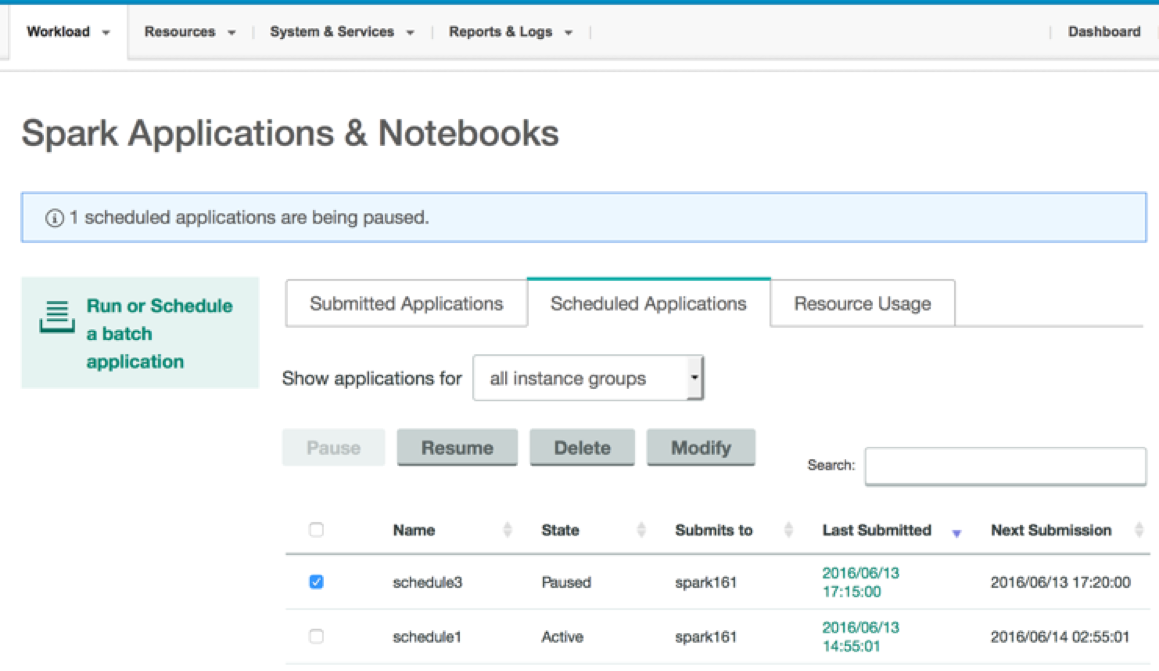
Task: Click the Active state cell
Action: tap(562, 637)
